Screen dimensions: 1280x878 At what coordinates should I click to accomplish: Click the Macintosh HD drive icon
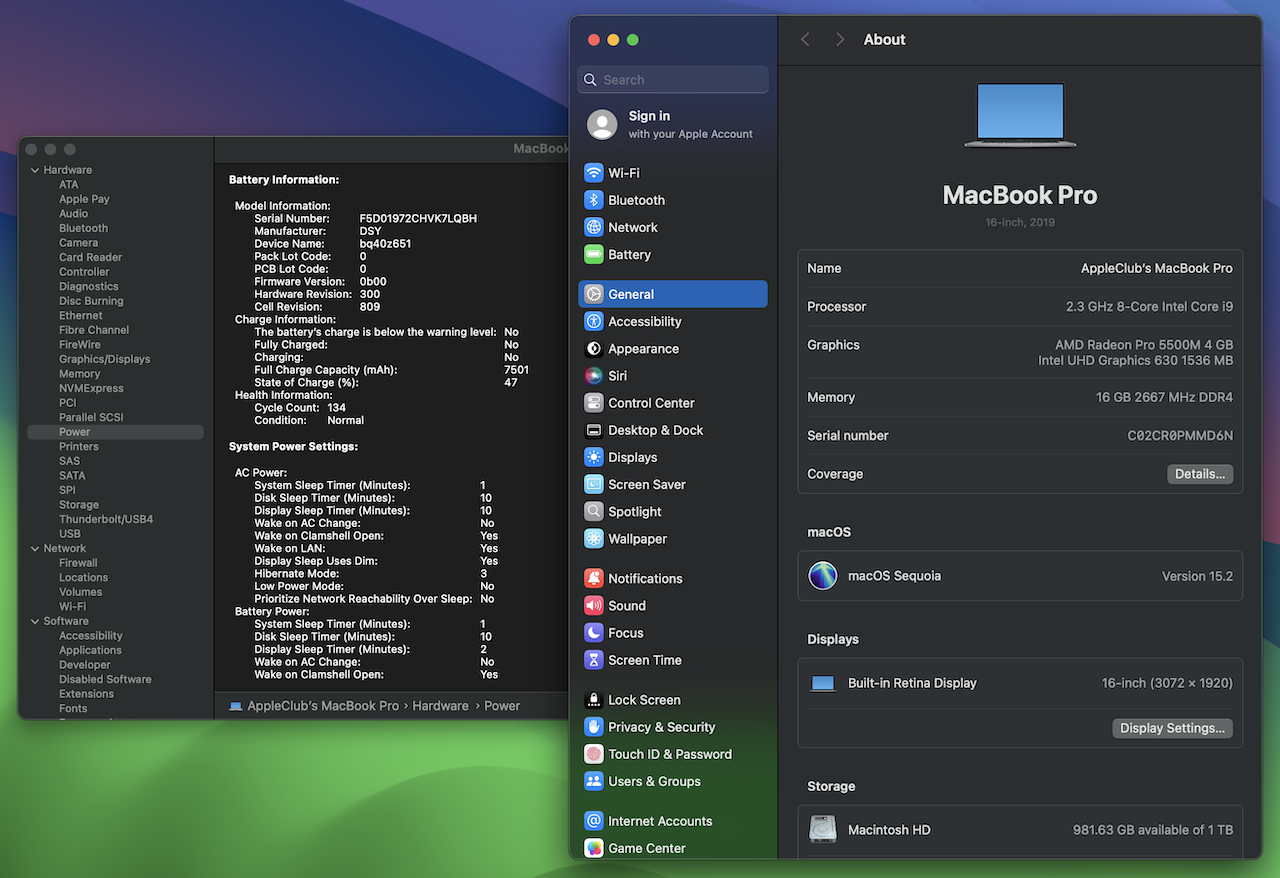pos(823,829)
